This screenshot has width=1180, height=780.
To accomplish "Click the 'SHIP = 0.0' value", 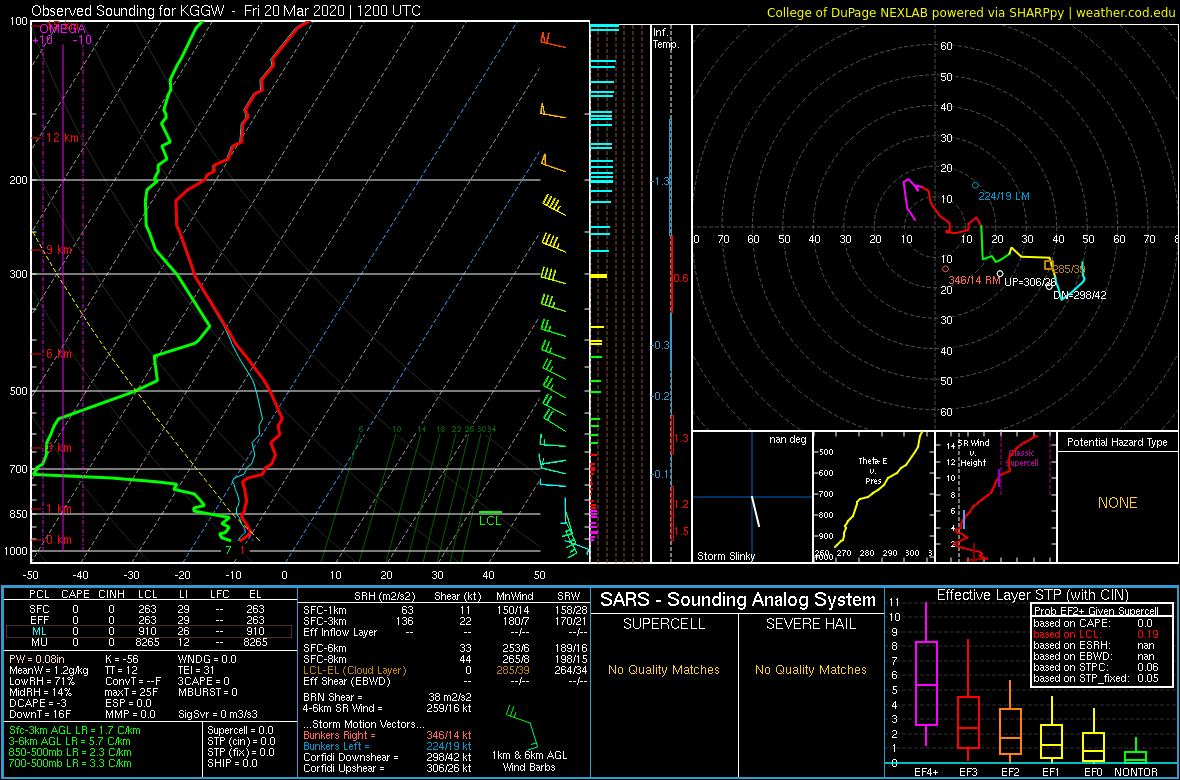I will click(x=231, y=763).
